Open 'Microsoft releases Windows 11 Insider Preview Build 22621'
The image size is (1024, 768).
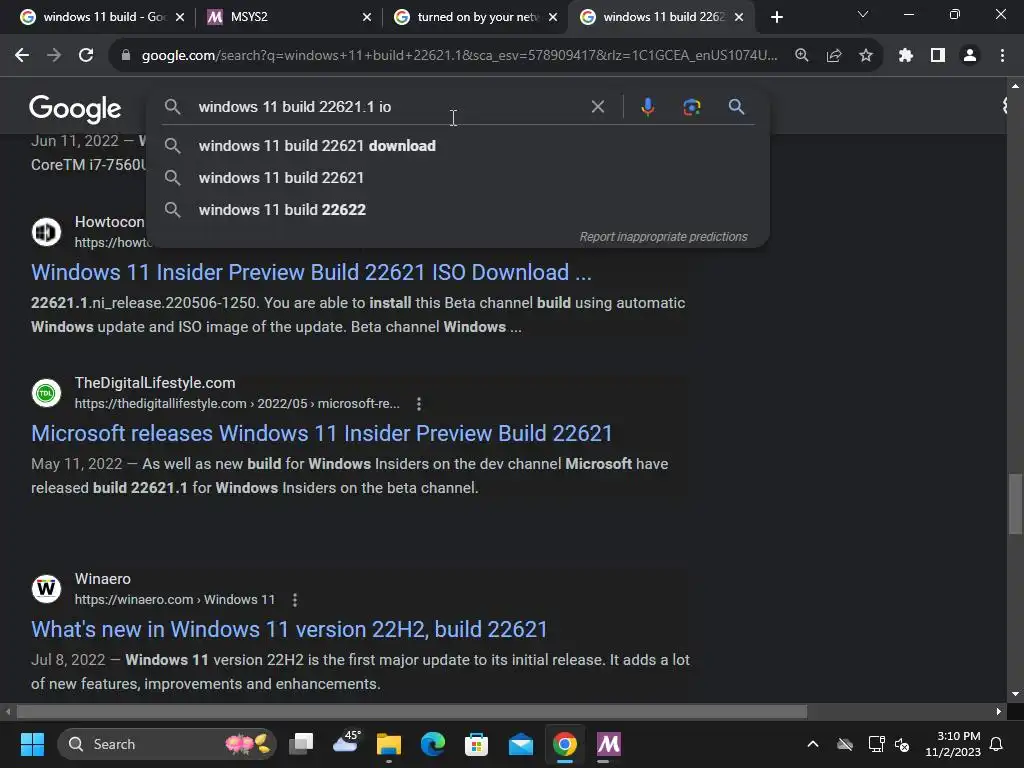tap(322, 433)
